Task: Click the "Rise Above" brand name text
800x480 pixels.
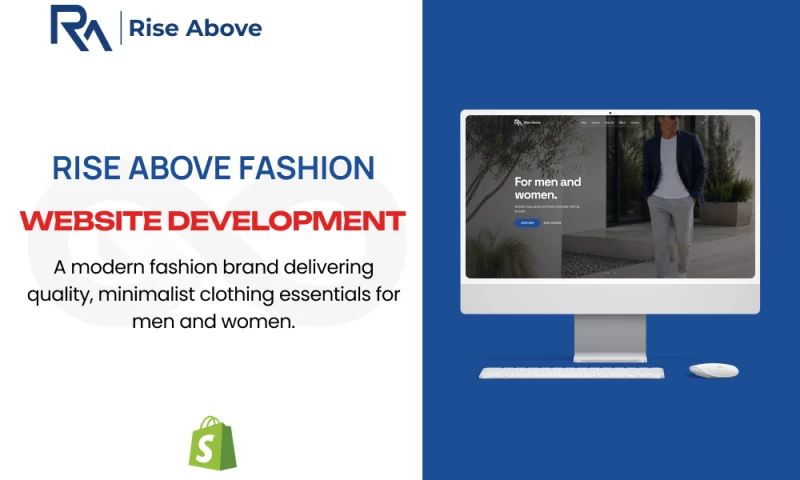Action: (x=195, y=28)
